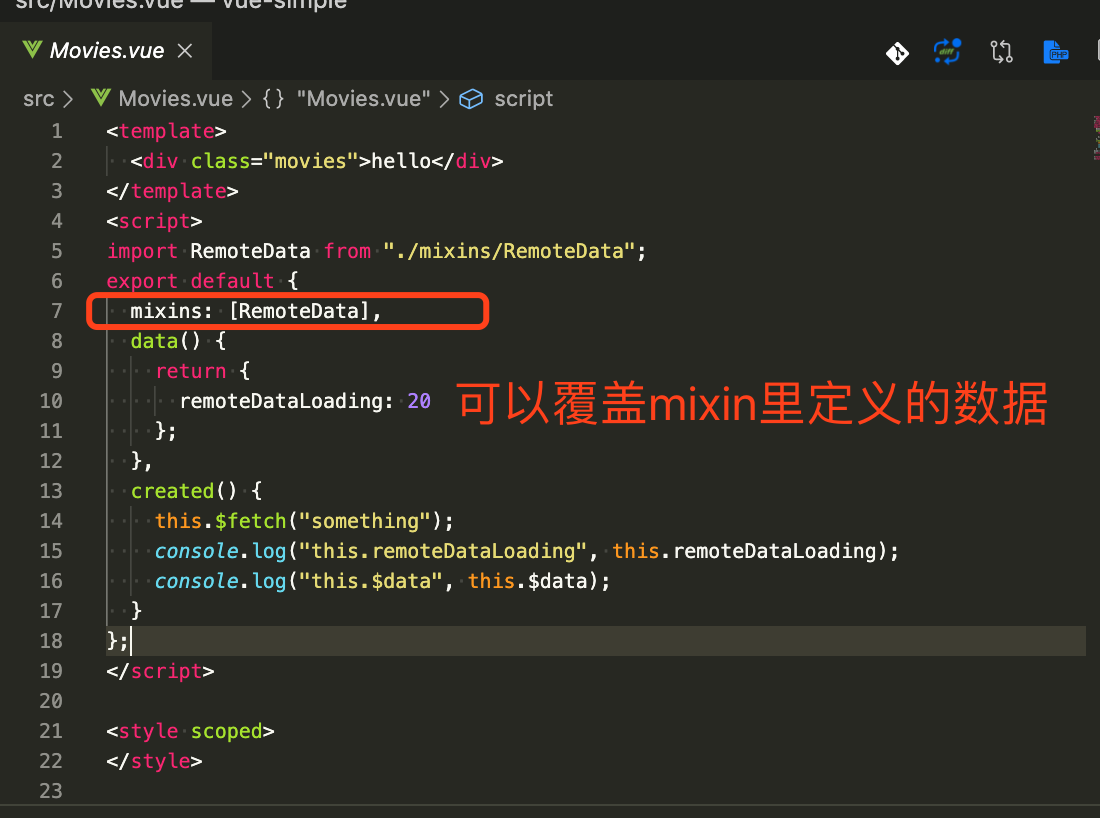This screenshot has width=1100, height=818.
Task: Click the "data()" function name
Action: 166,342
